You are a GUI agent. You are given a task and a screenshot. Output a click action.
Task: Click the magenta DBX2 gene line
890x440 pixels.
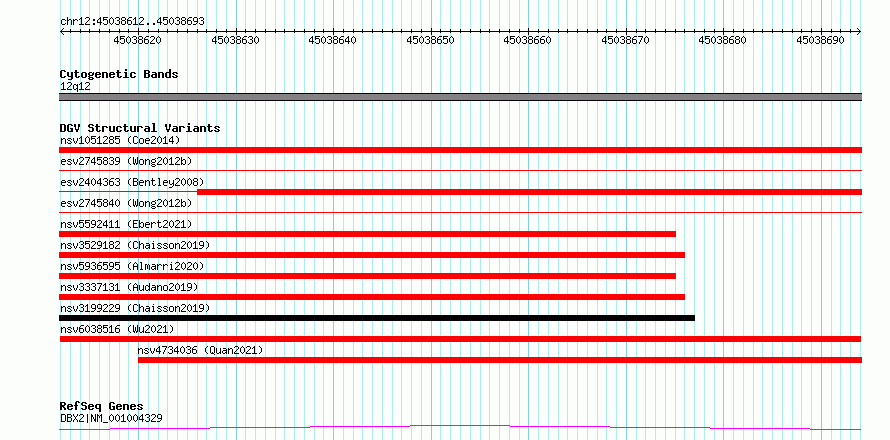tap(460, 428)
